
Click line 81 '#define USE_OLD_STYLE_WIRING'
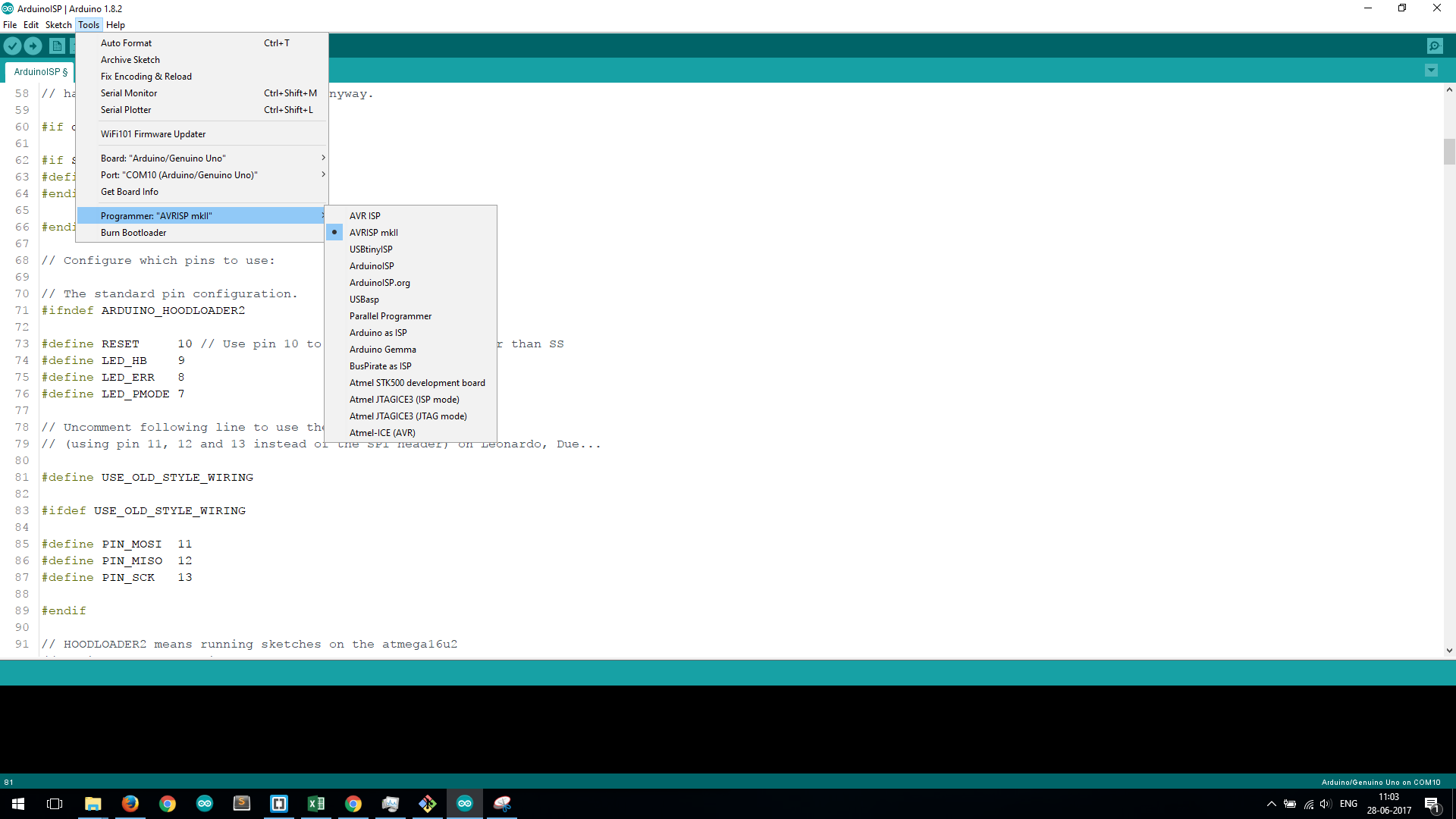[x=147, y=478]
